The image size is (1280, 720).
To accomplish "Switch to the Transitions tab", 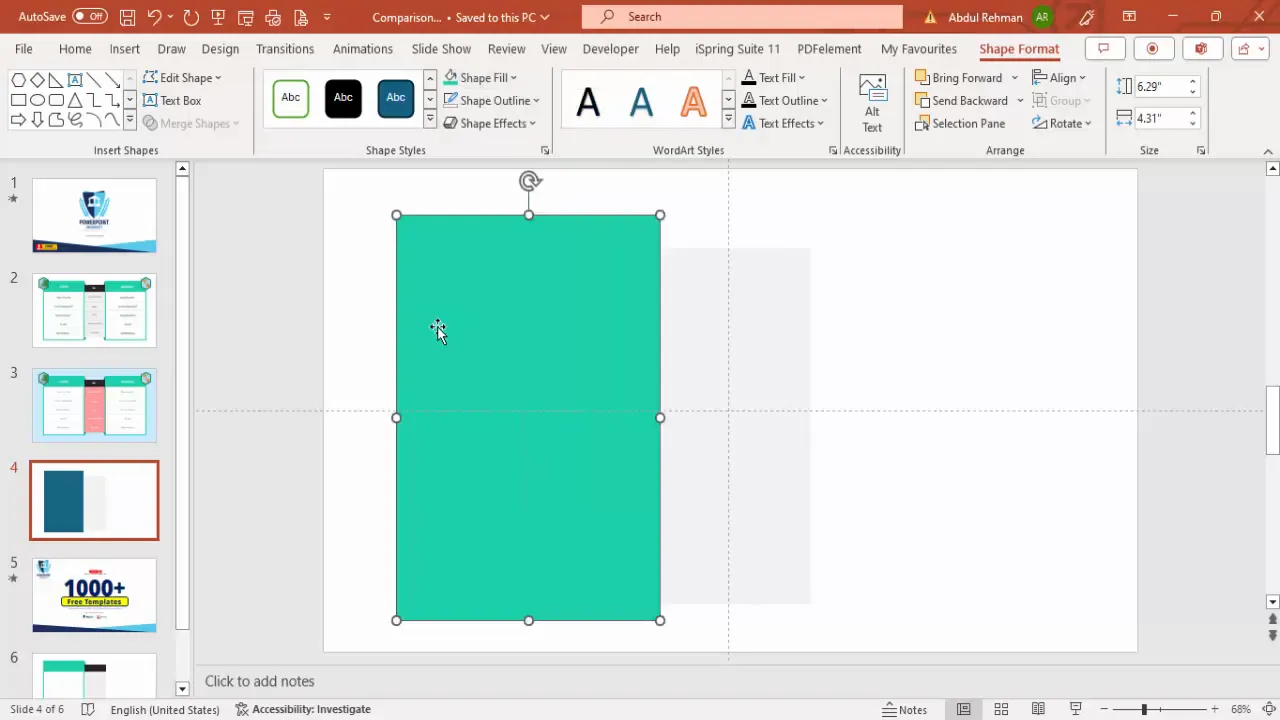I will (x=285, y=48).
